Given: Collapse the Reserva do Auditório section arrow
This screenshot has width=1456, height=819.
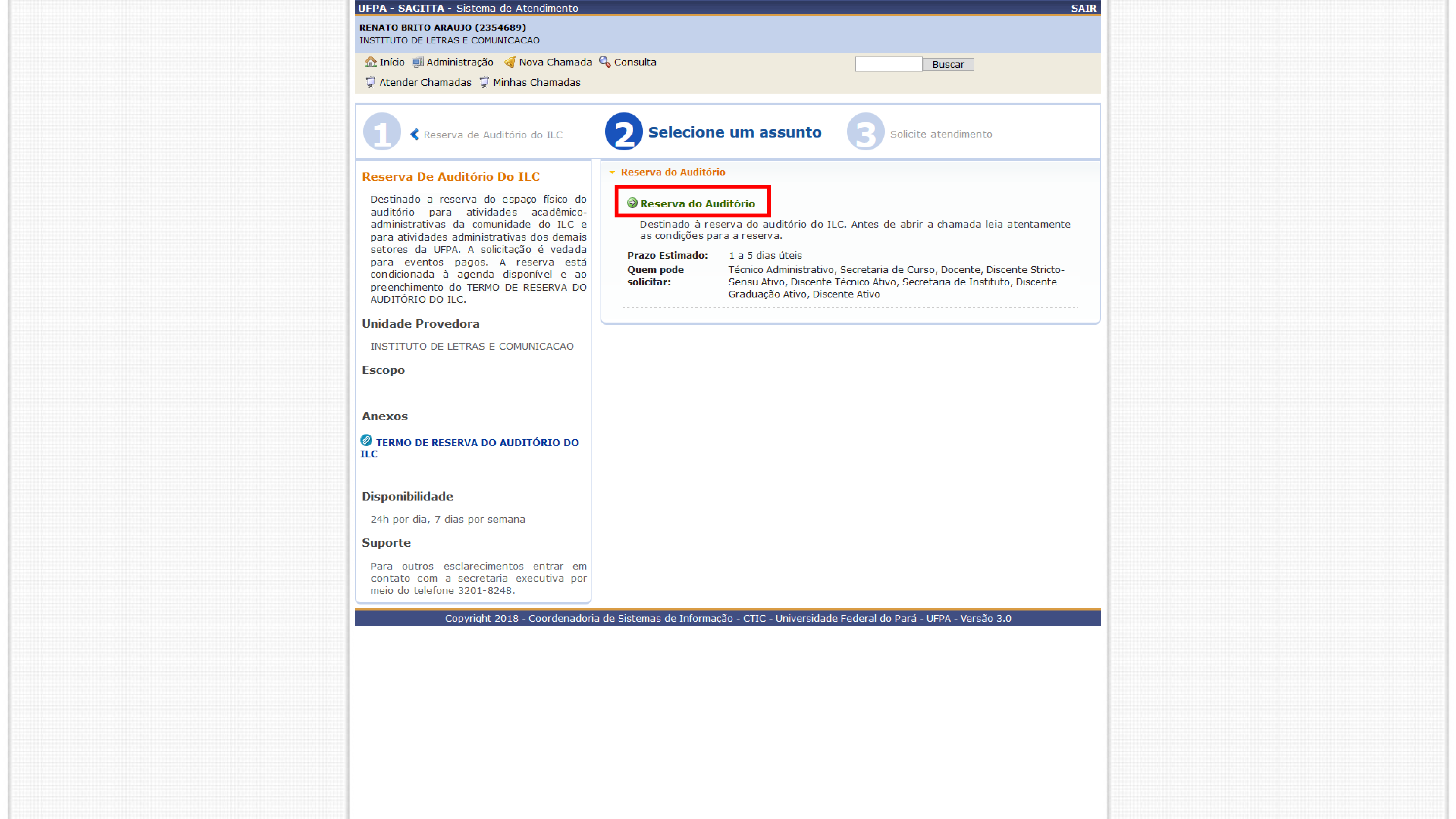Looking at the screenshot, I should click(x=612, y=172).
